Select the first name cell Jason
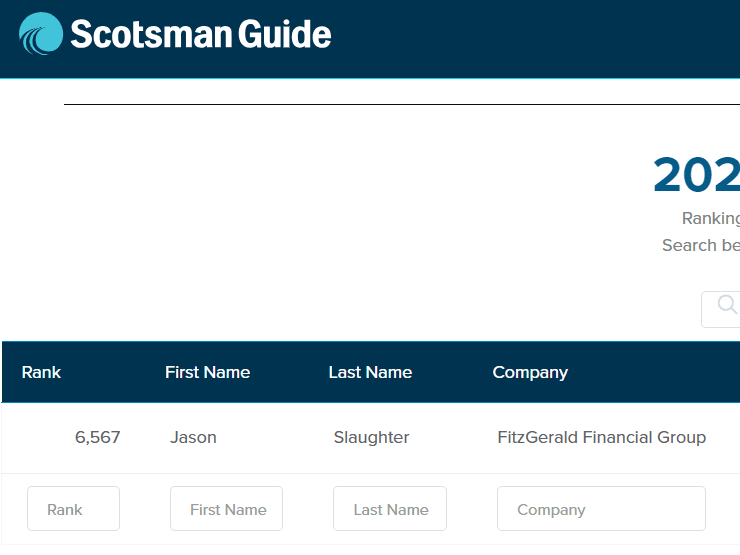Screen dimensions: 740x555 point(193,437)
